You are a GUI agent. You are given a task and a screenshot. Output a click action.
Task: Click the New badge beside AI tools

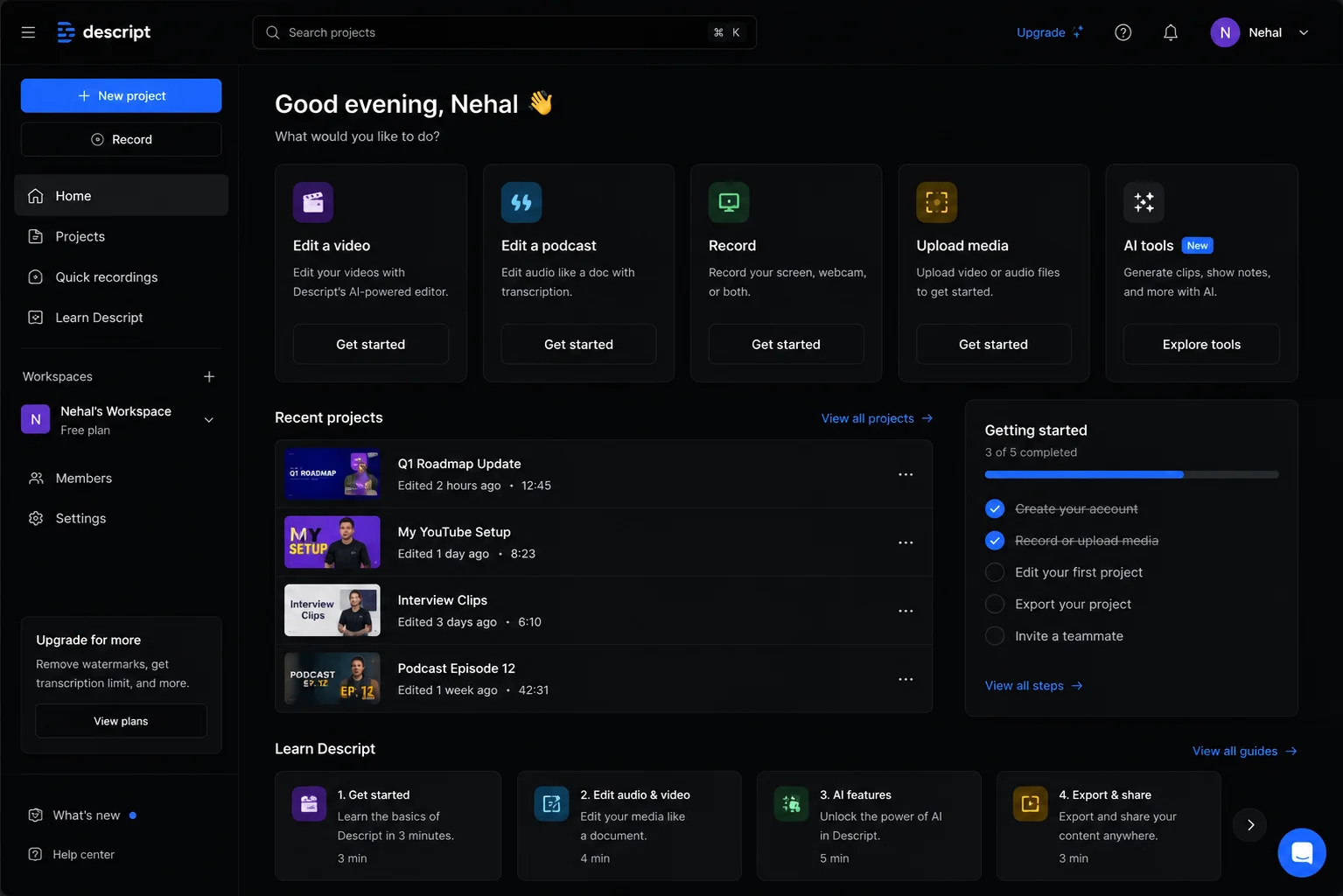pos(1198,246)
